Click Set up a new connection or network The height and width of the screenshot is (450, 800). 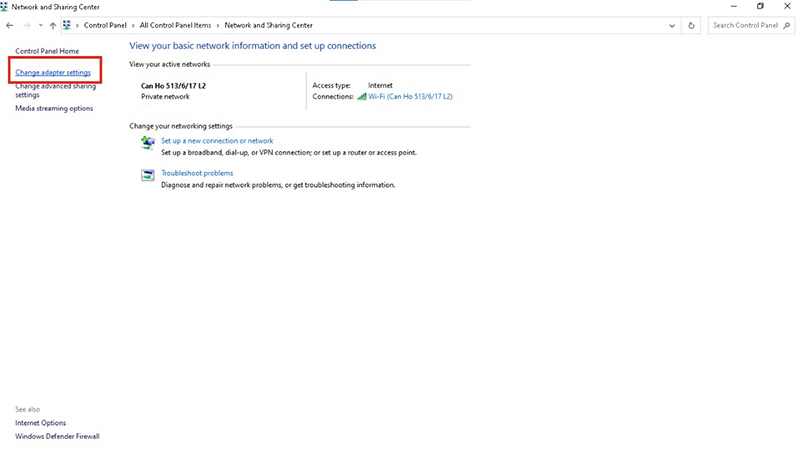pyautogui.click(x=217, y=141)
